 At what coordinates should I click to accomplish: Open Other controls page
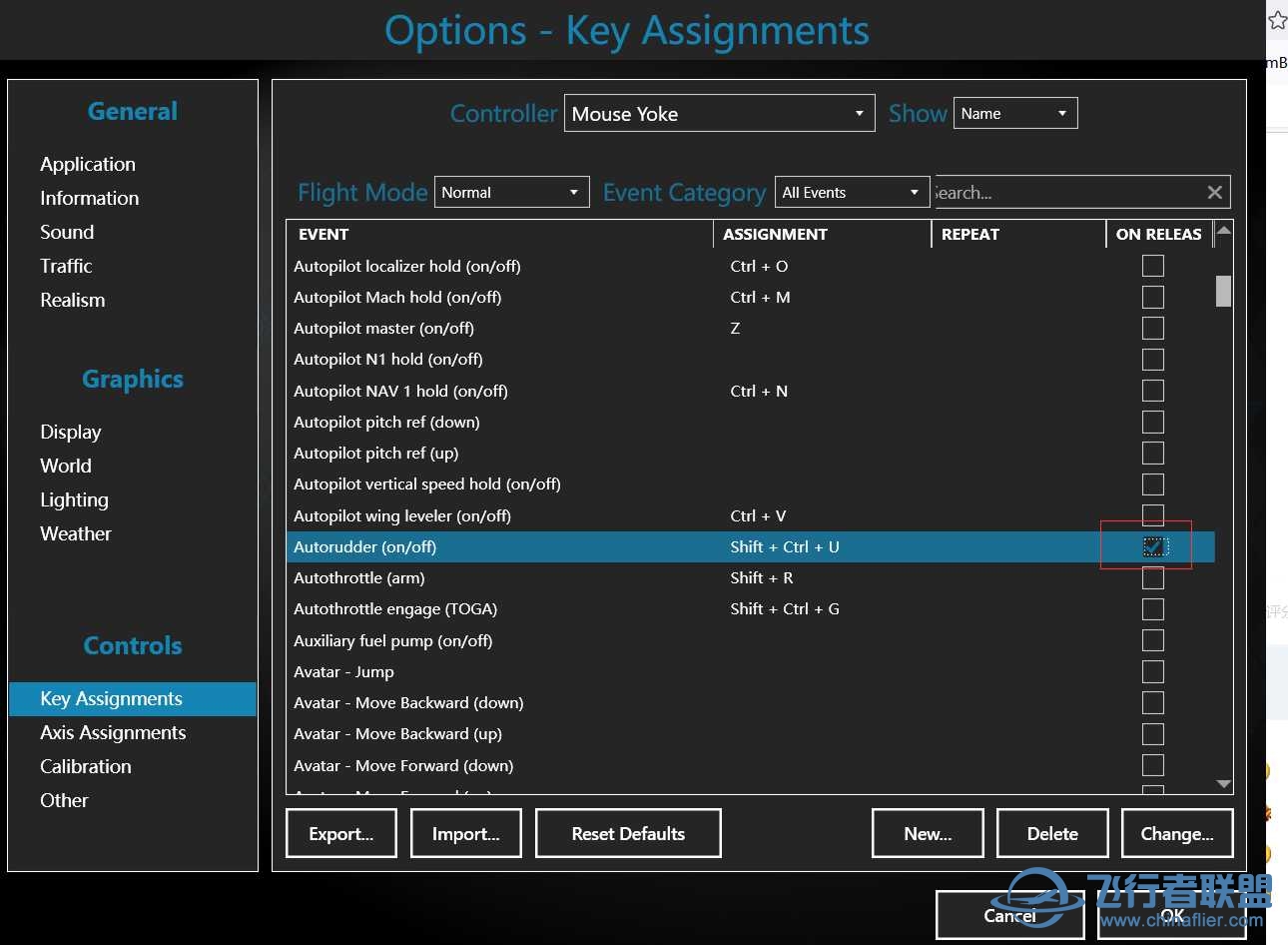pos(64,800)
